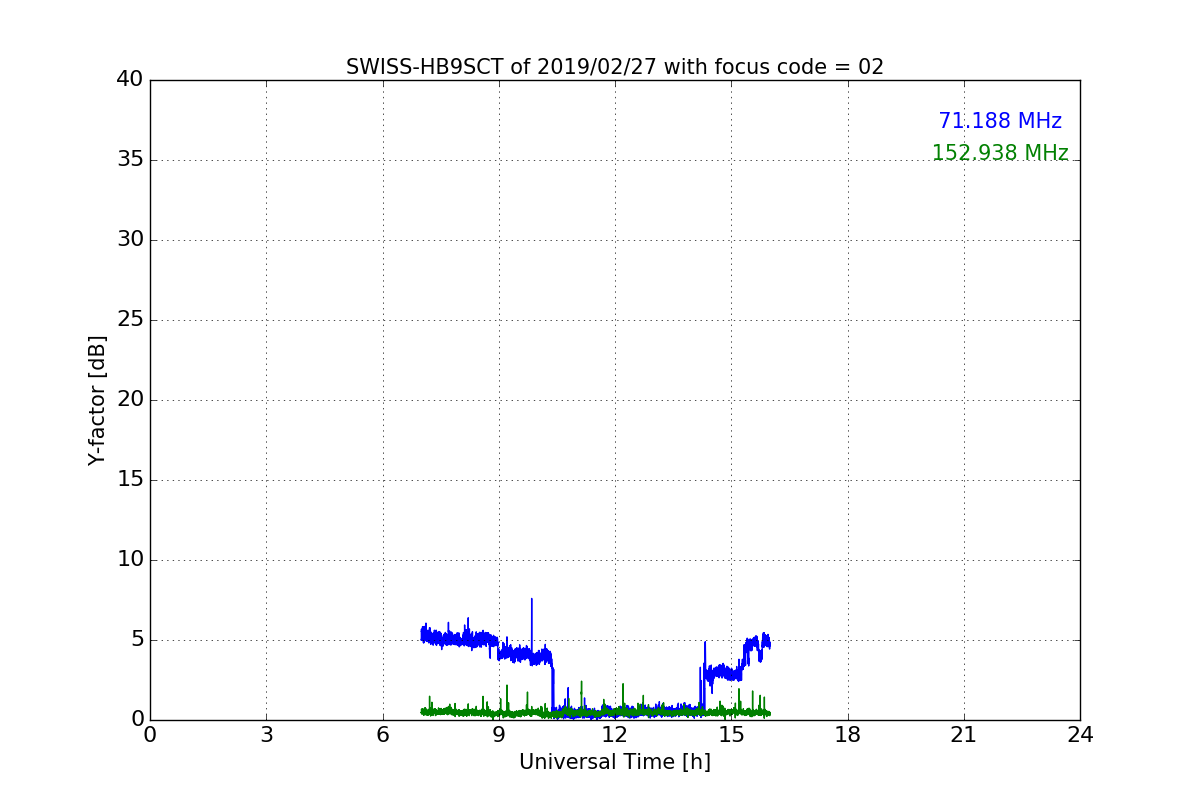The height and width of the screenshot is (800, 1200).
Task: Click the x-axis tick label 18
Action: click(x=848, y=735)
